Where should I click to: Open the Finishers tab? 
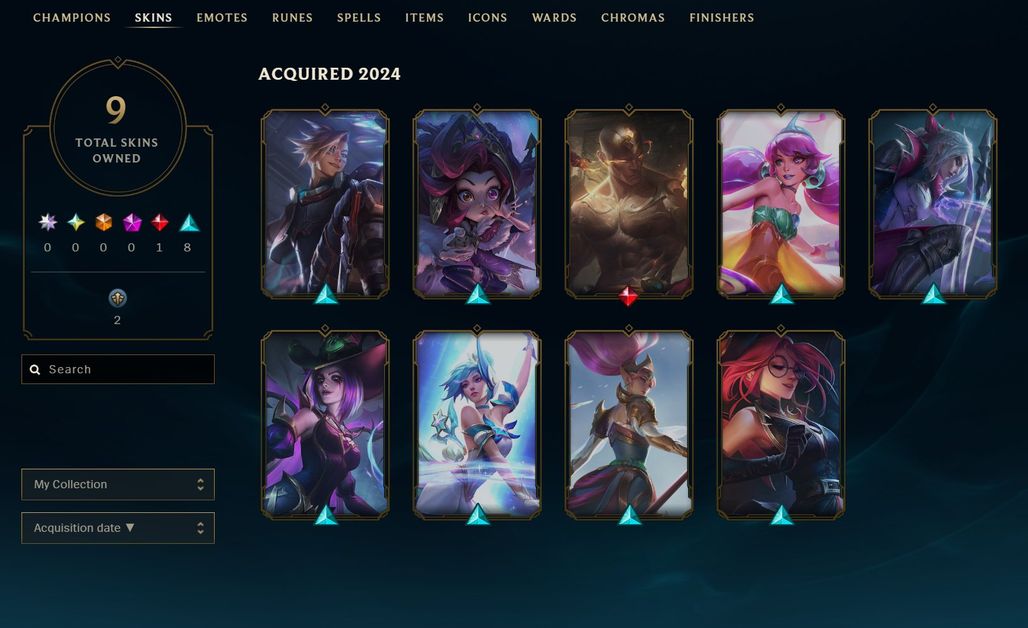[x=722, y=18]
